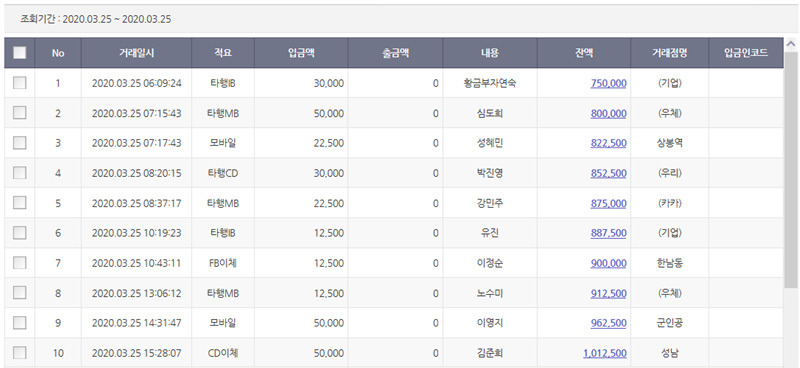Image resolution: width=800 pixels, height=368 pixels.
Task: Select the checkbox in 성혜민 row
Action: pos(19,143)
